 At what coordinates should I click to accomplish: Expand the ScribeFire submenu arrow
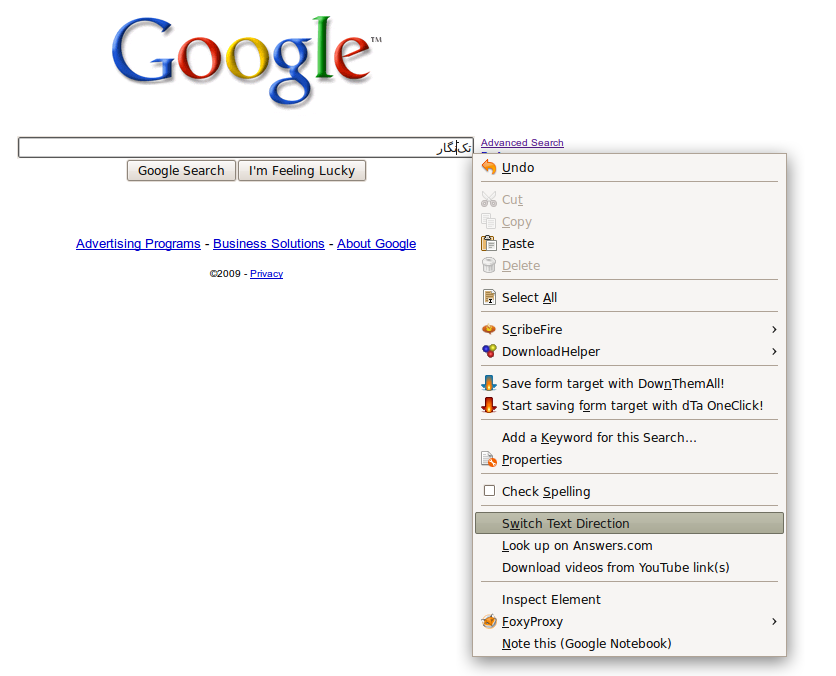tap(774, 329)
